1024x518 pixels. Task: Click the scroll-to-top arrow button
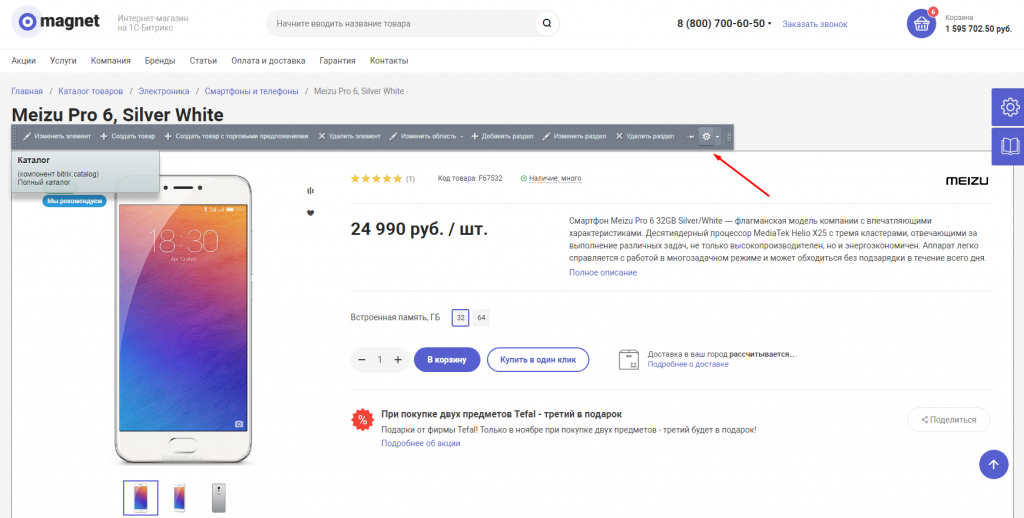pos(993,464)
